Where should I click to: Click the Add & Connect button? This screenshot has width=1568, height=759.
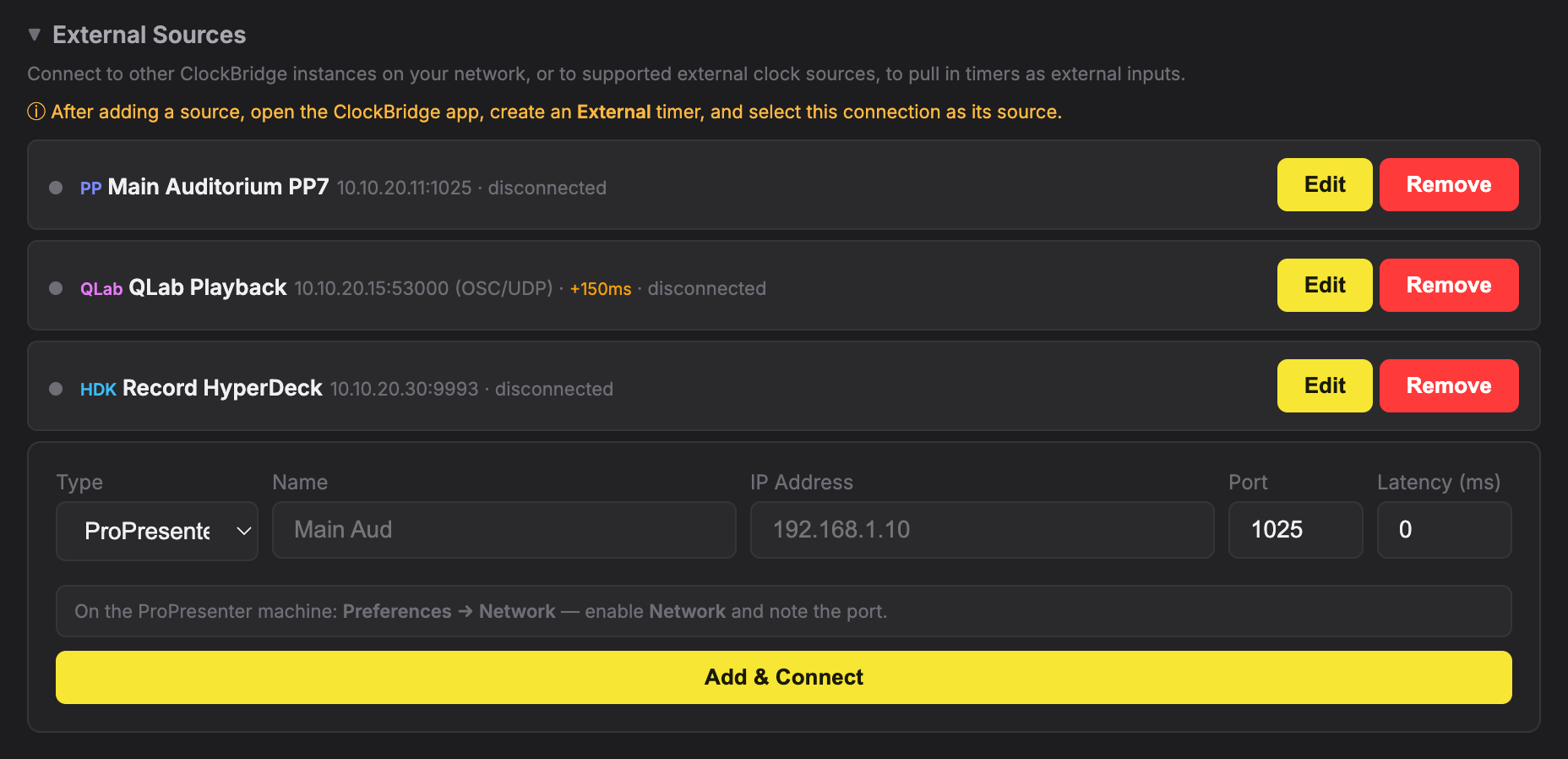point(784,677)
